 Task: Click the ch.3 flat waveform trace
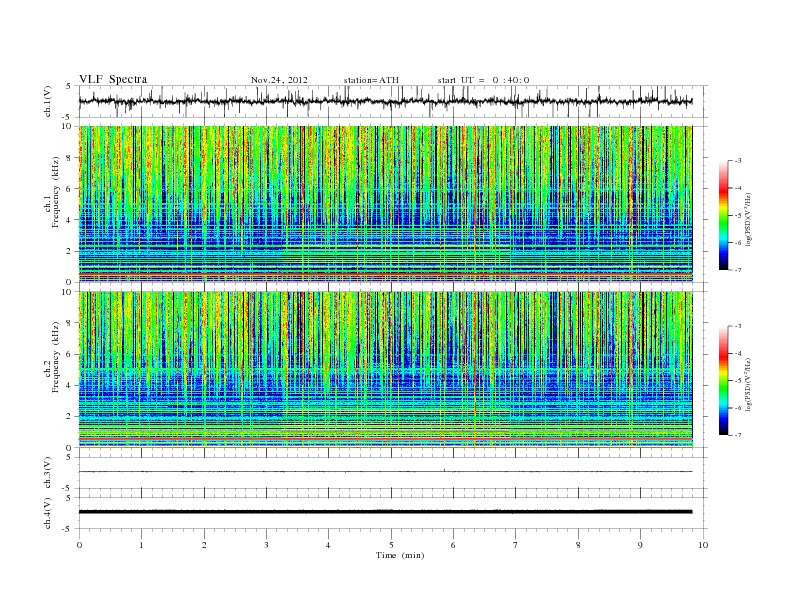point(385,472)
